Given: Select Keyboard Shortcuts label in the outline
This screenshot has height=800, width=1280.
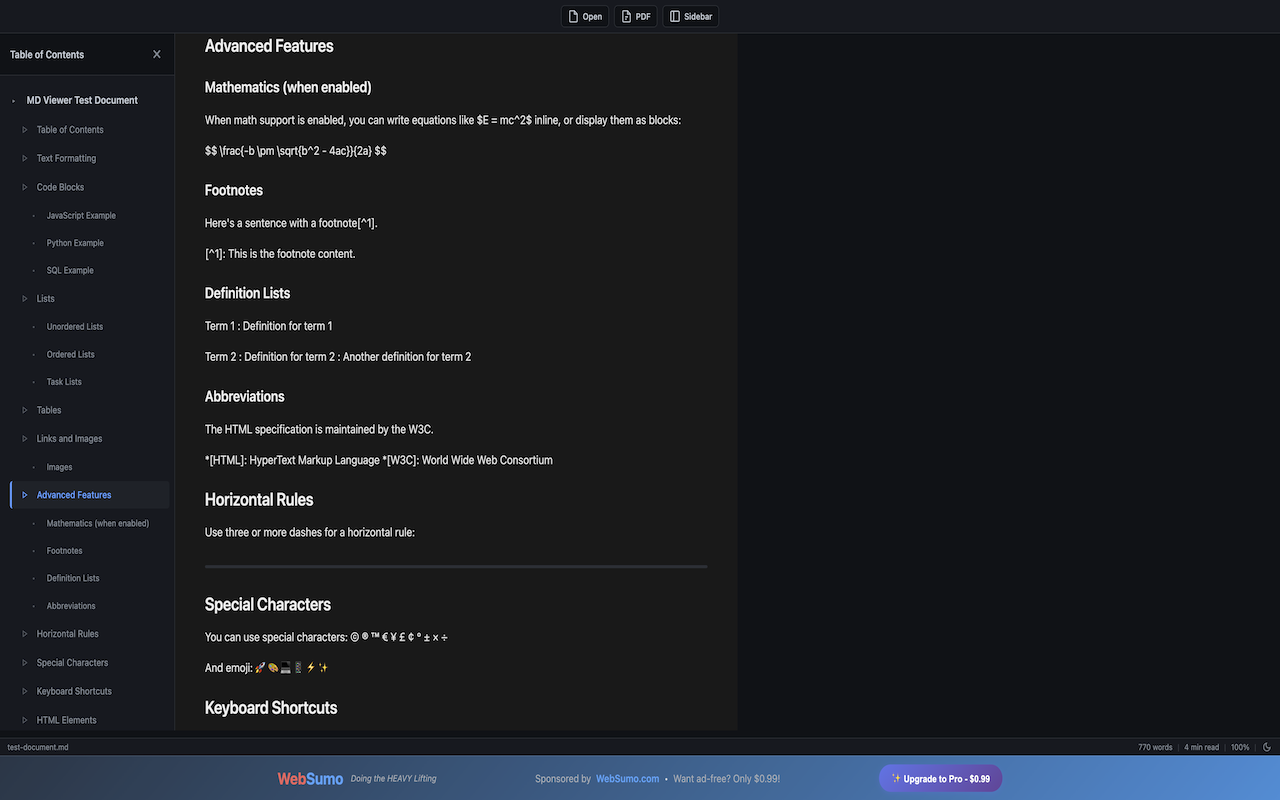Looking at the screenshot, I should pos(74,691).
